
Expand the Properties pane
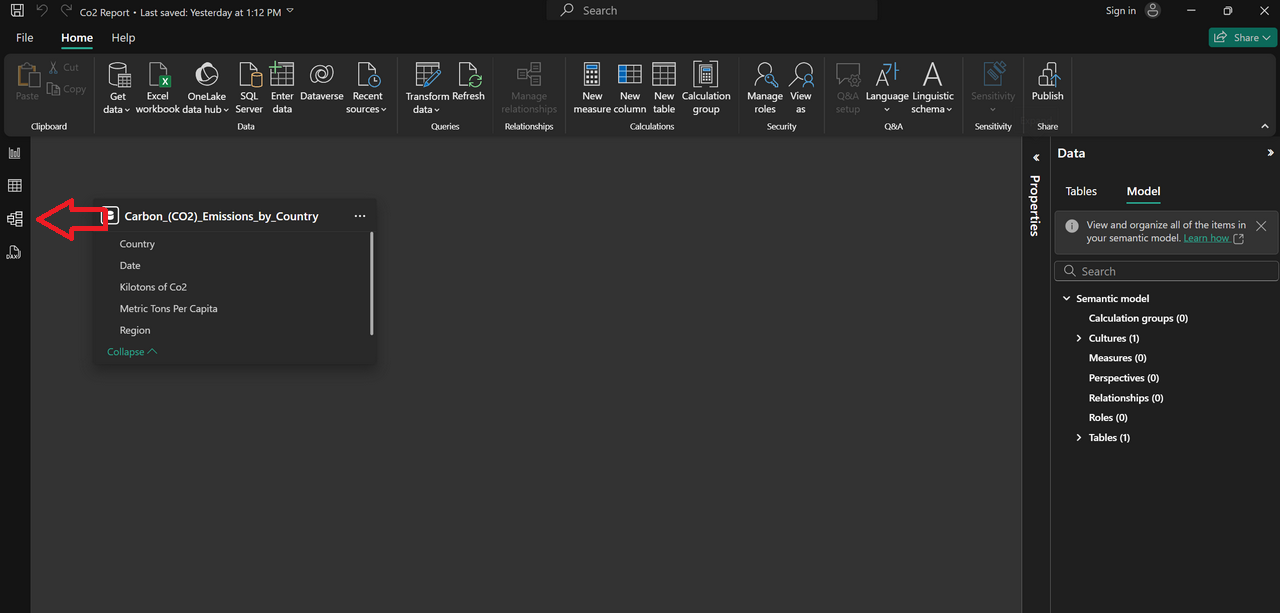(x=1036, y=157)
